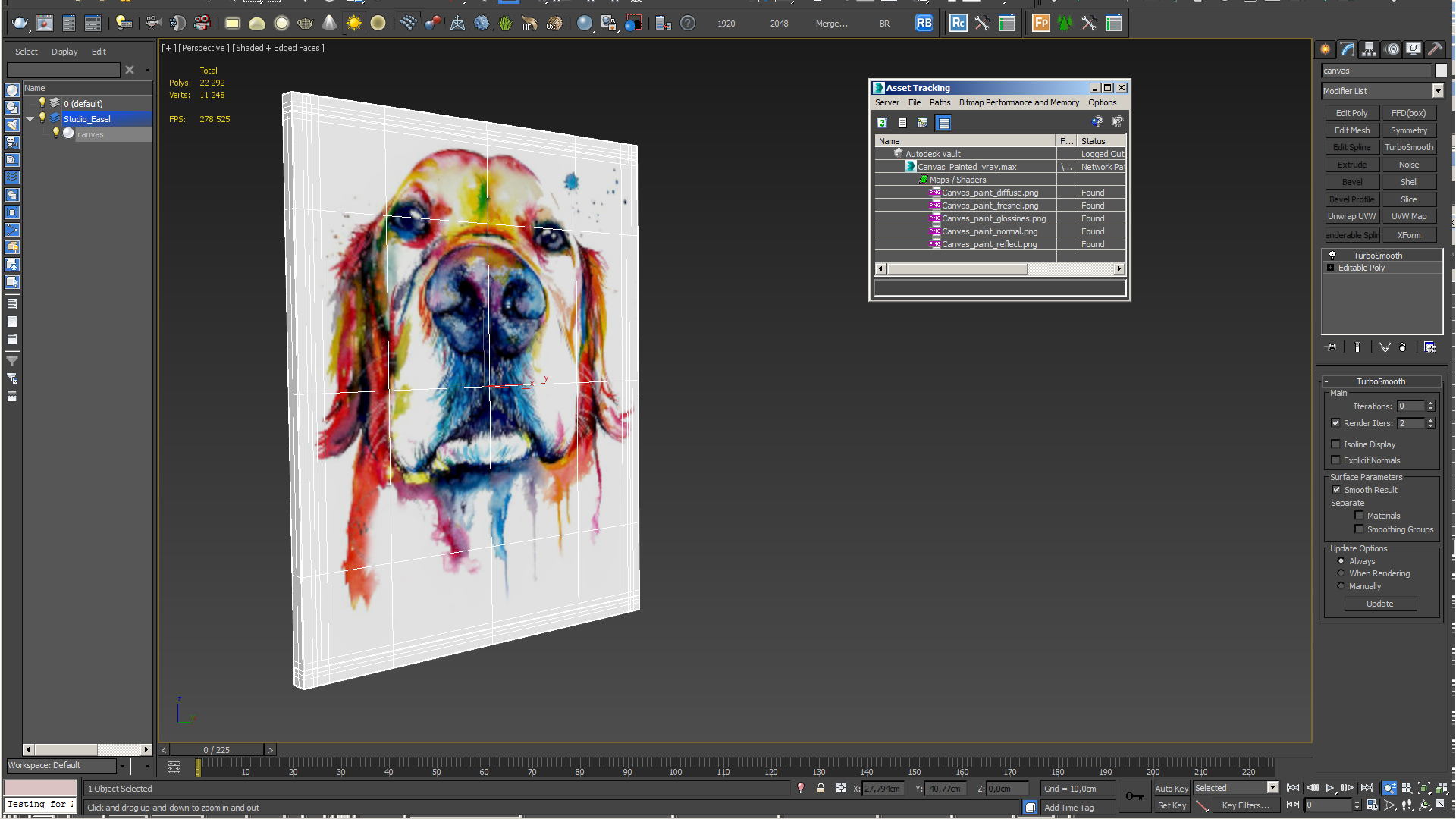Screen dimensions: 1456x819
Task: Open Server menu in Asset Tracking
Action: coord(886,102)
